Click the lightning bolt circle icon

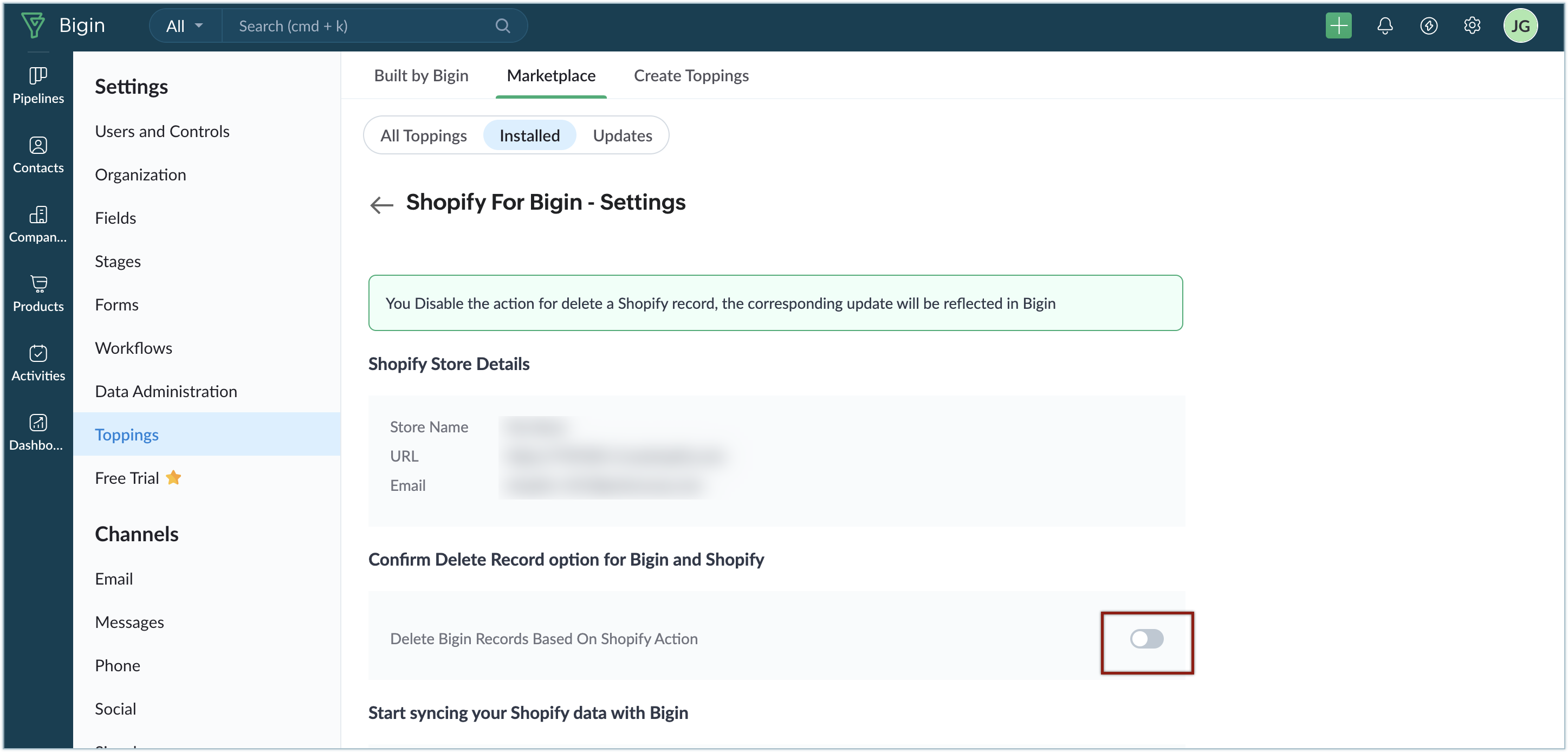point(1429,25)
